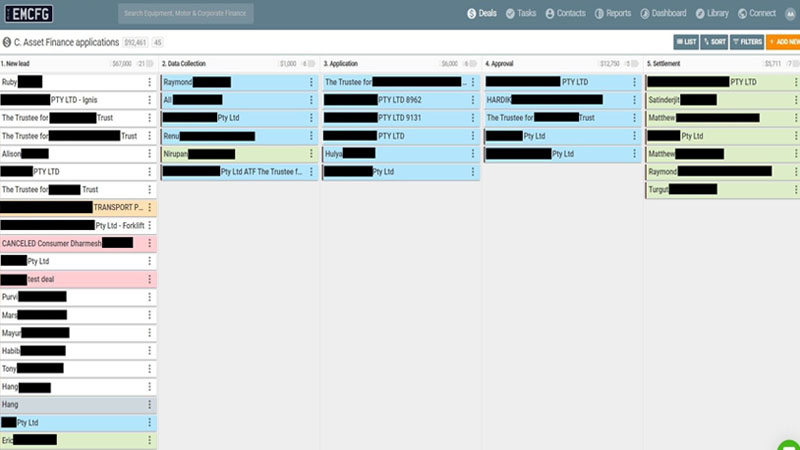This screenshot has width=800, height=450.
Task: Open the Filters button
Action: [x=747, y=42]
